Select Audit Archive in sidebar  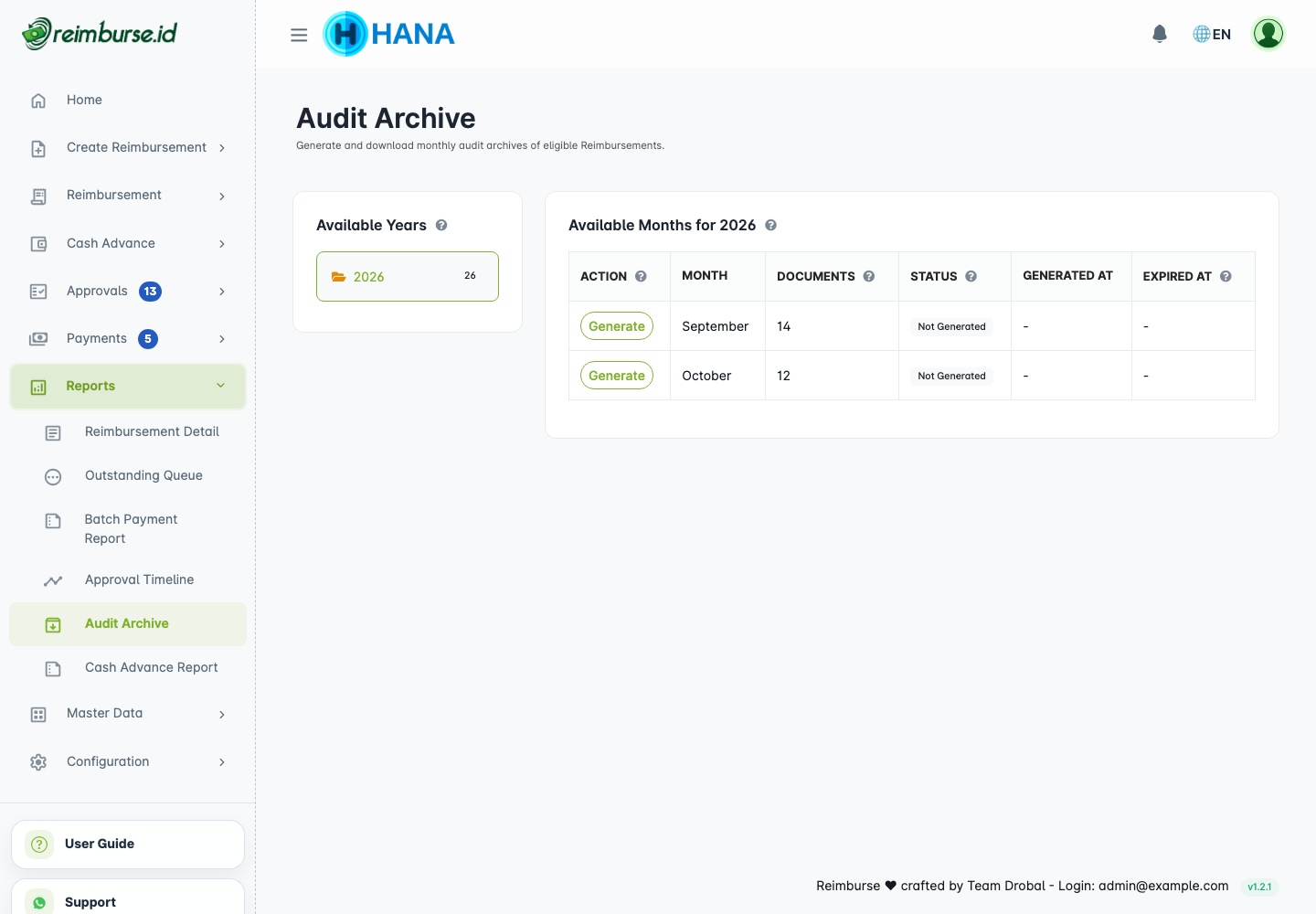128,624
